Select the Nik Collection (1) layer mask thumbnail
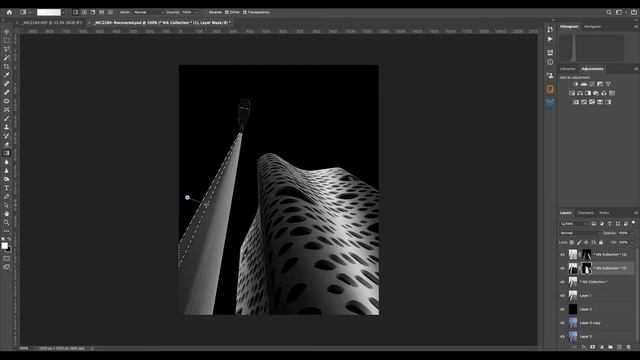This screenshot has width=640, height=360. pos(586,268)
